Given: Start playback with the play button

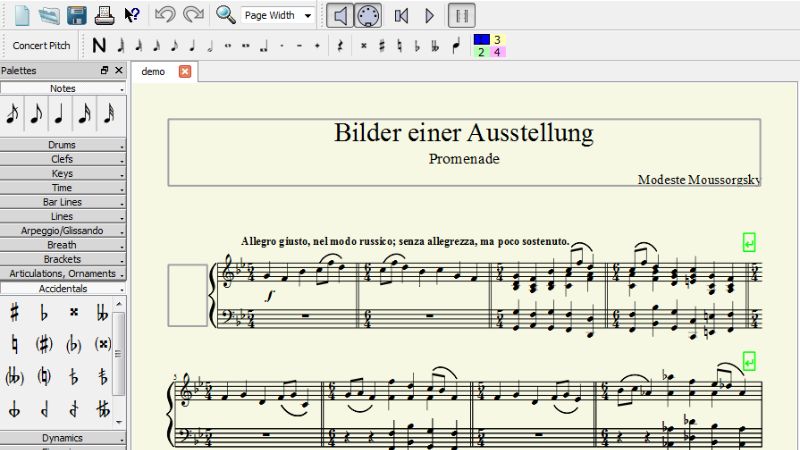Looking at the screenshot, I should [430, 16].
